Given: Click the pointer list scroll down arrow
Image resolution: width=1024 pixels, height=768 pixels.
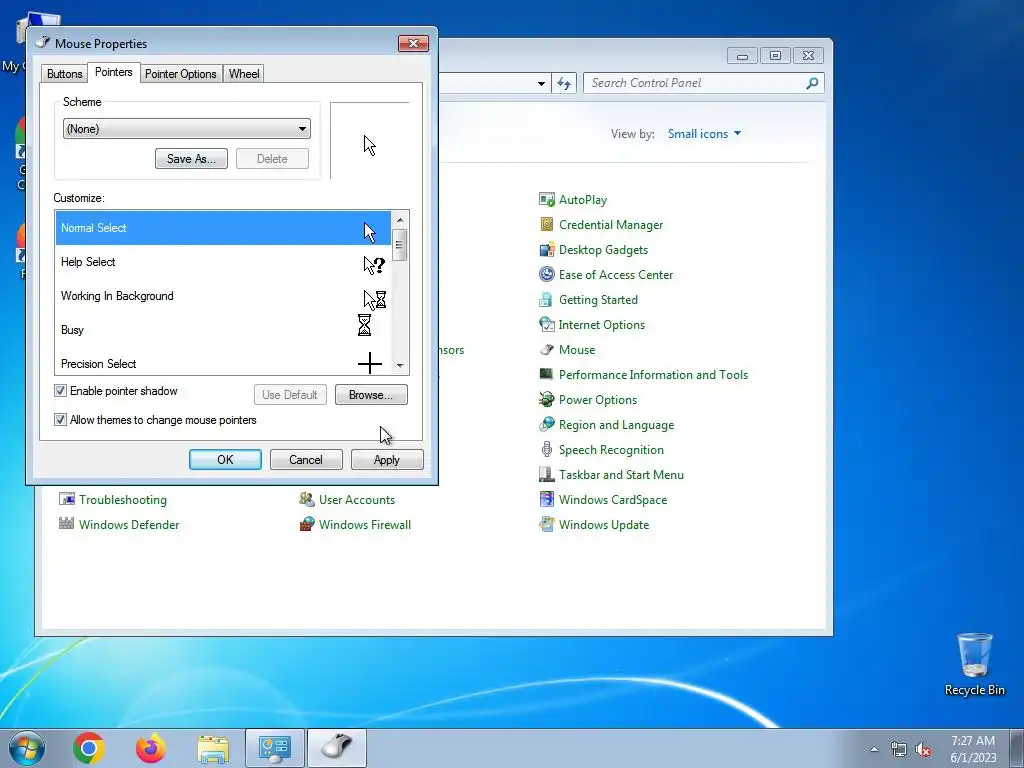Looking at the screenshot, I should pos(400,366).
